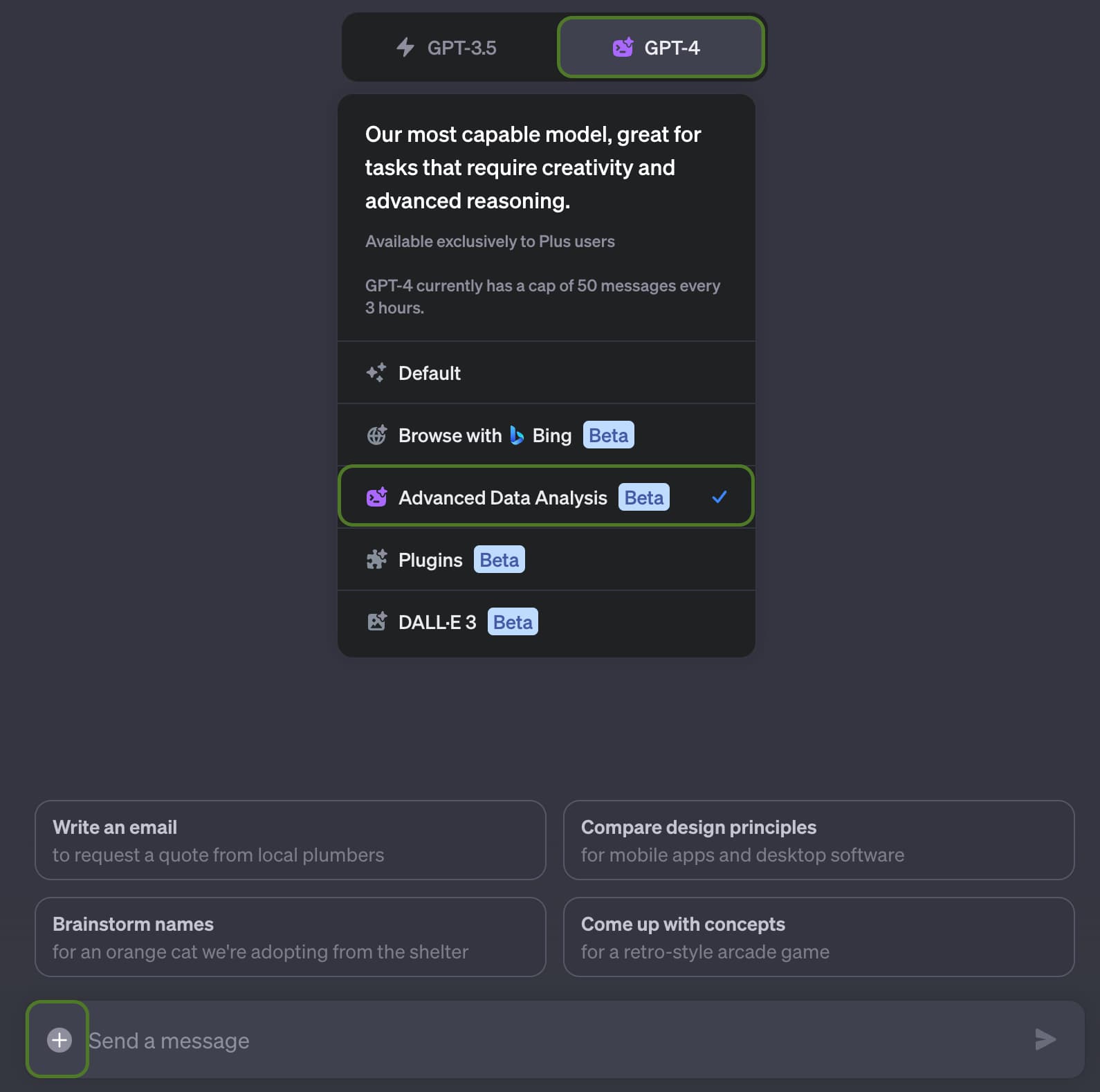Image resolution: width=1100 pixels, height=1092 pixels.
Task: Click the purple sparkle icon beside GPT-4
Action: 623,48
